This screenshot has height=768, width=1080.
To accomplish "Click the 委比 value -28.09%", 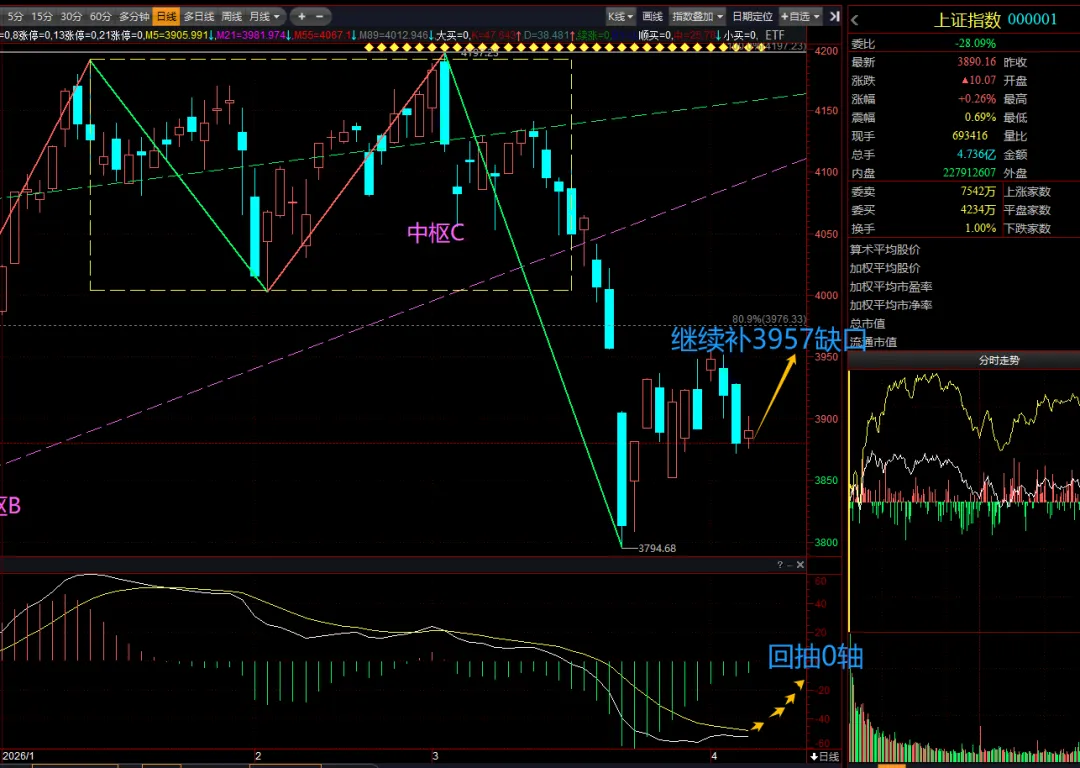I will (975, 43).
